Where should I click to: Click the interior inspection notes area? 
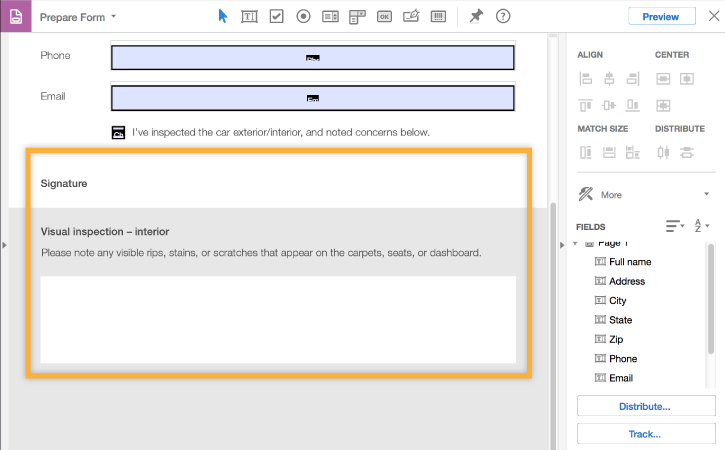pyautogui.click(x=278, y=320)
